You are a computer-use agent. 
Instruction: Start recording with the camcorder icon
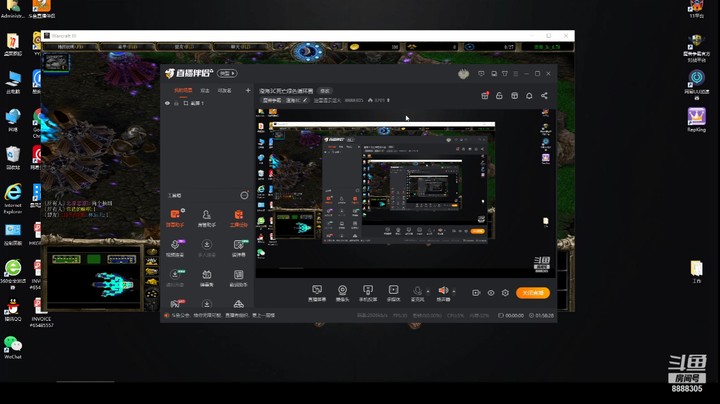point(476,292)
